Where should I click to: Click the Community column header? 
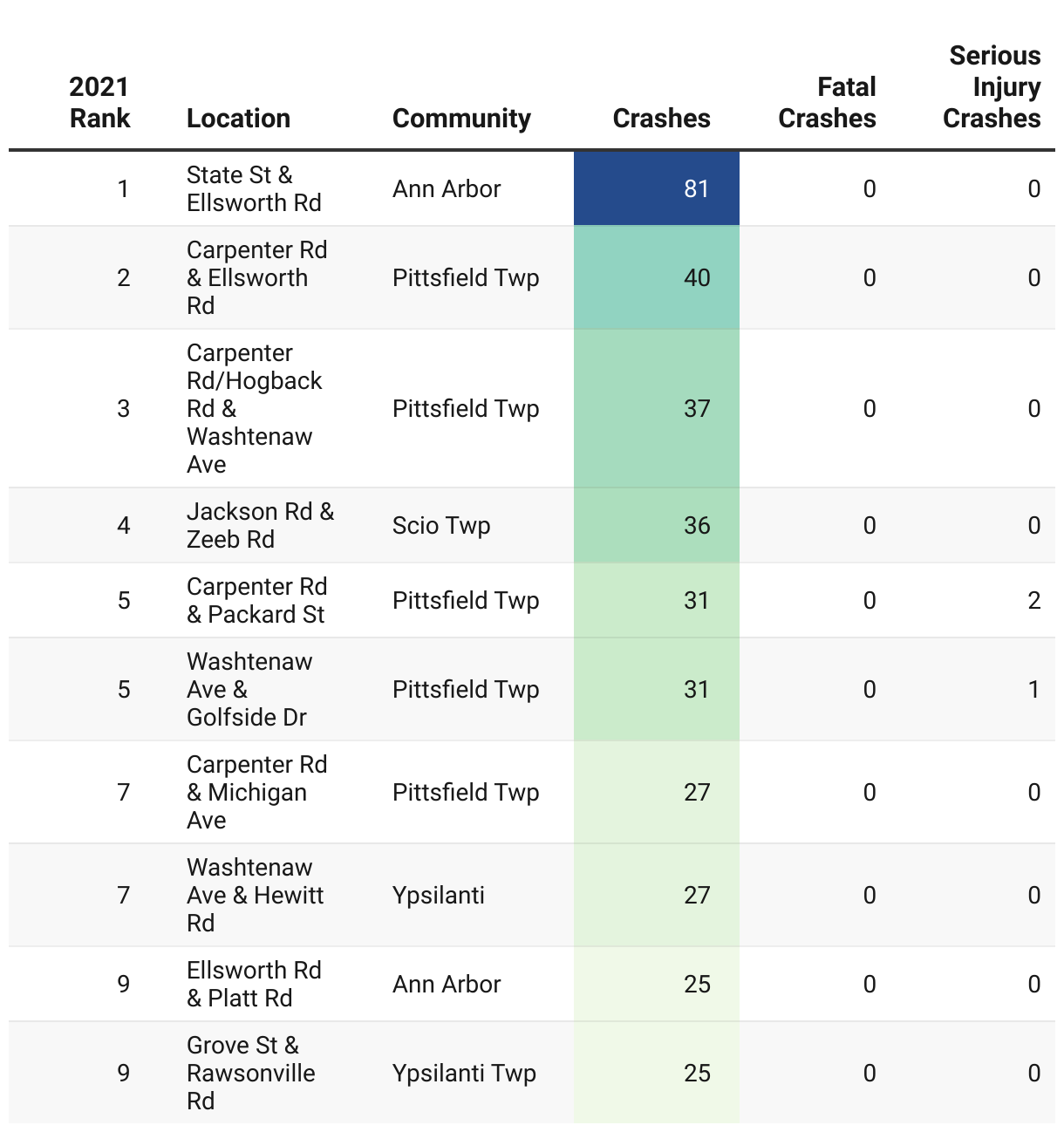[461, 118]
